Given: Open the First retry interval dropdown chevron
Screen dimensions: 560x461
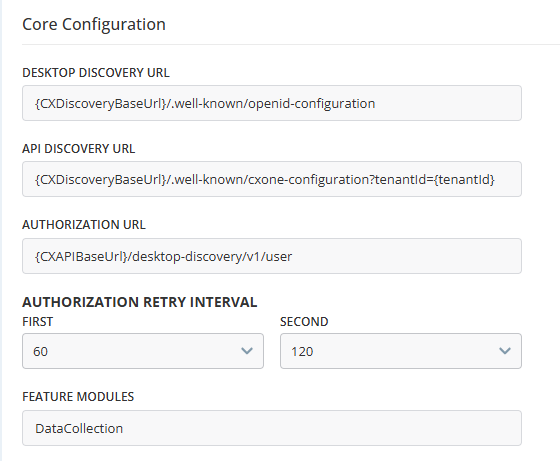Looking at the screenshot, I should click(x=247, y=351).
